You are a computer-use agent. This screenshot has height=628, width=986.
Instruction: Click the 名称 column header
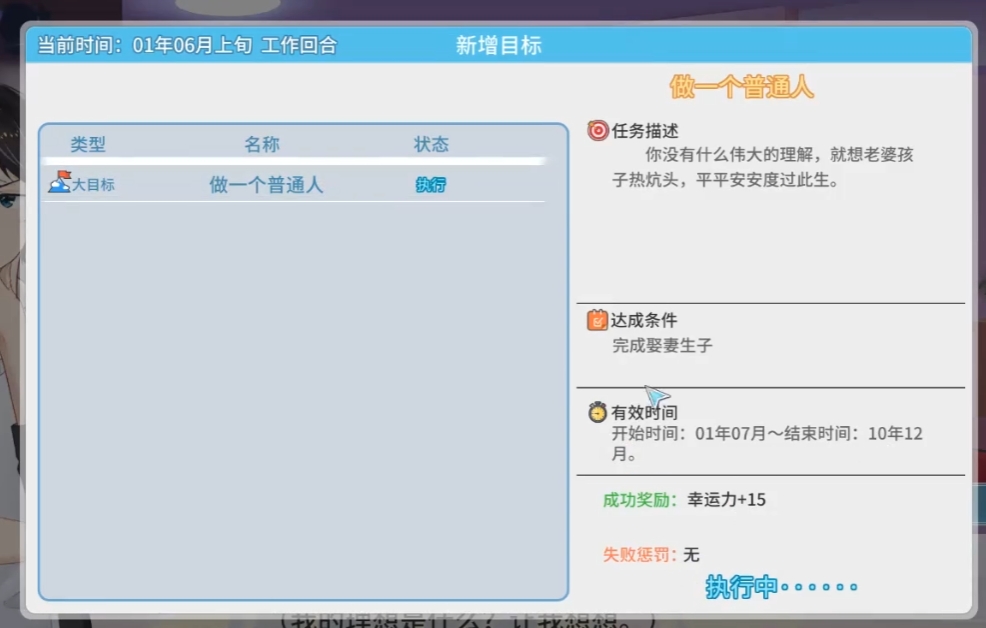[262, 144]
